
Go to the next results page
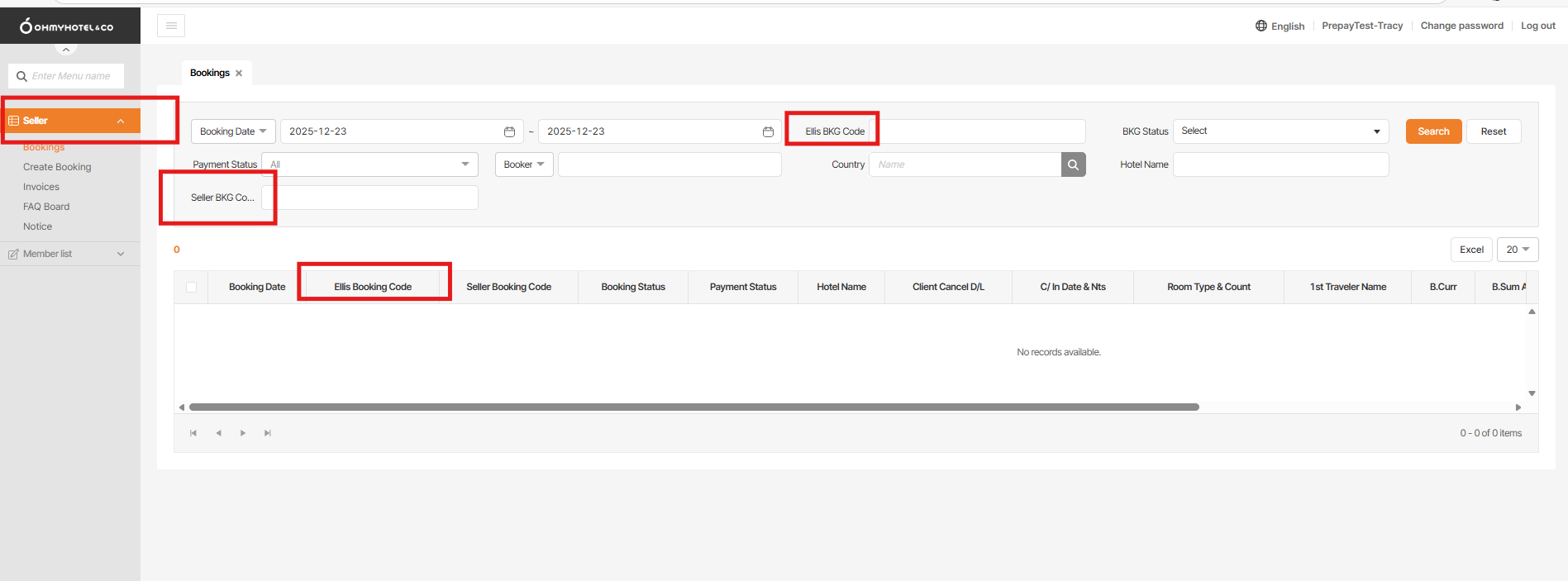[243, 433]
